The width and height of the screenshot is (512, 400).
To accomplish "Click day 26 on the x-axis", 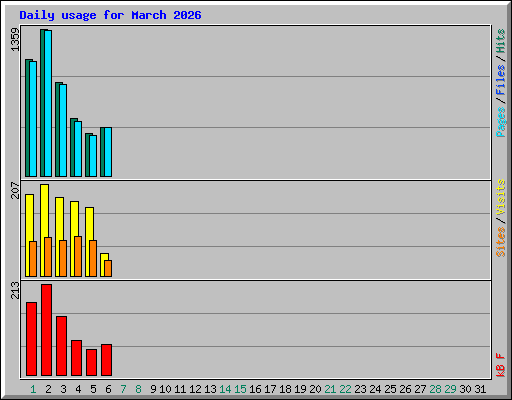I will (x=405, y=389).
